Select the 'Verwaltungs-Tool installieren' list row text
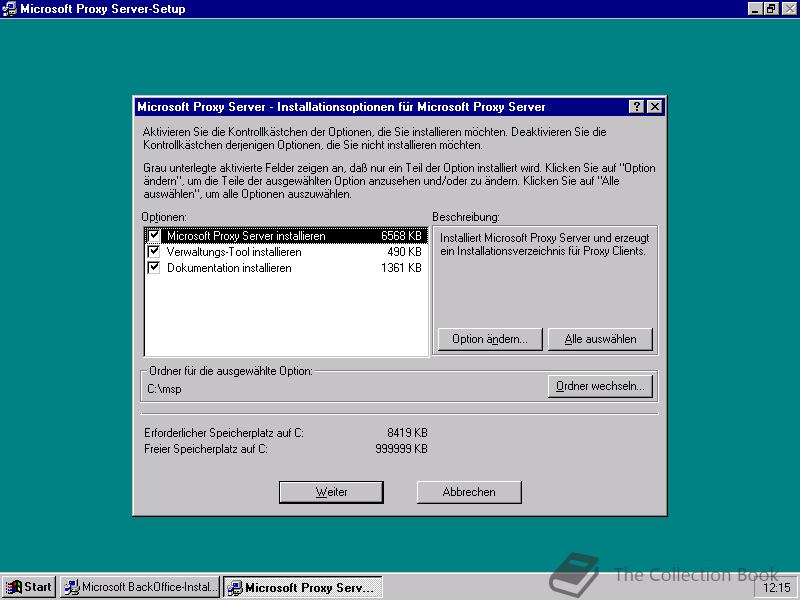The height and width of the screenshot is (600, 800). (x=234, y=252)
